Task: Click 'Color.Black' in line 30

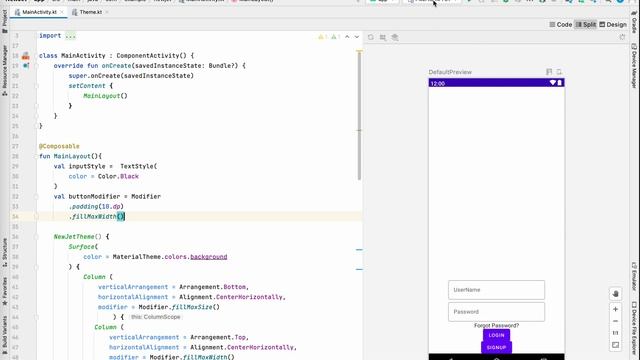Action: 118,176
